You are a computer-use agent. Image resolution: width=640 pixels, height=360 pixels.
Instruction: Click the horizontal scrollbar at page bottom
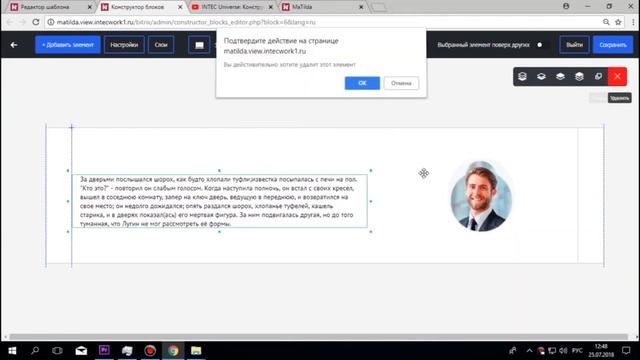pyautogui.click(x=318, y=337)
